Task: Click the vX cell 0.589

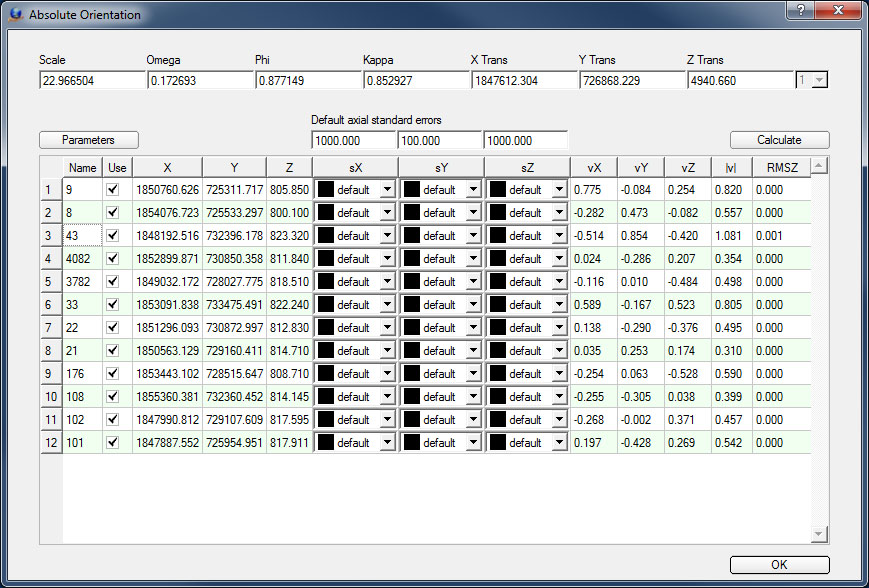Action: [594, 305]
